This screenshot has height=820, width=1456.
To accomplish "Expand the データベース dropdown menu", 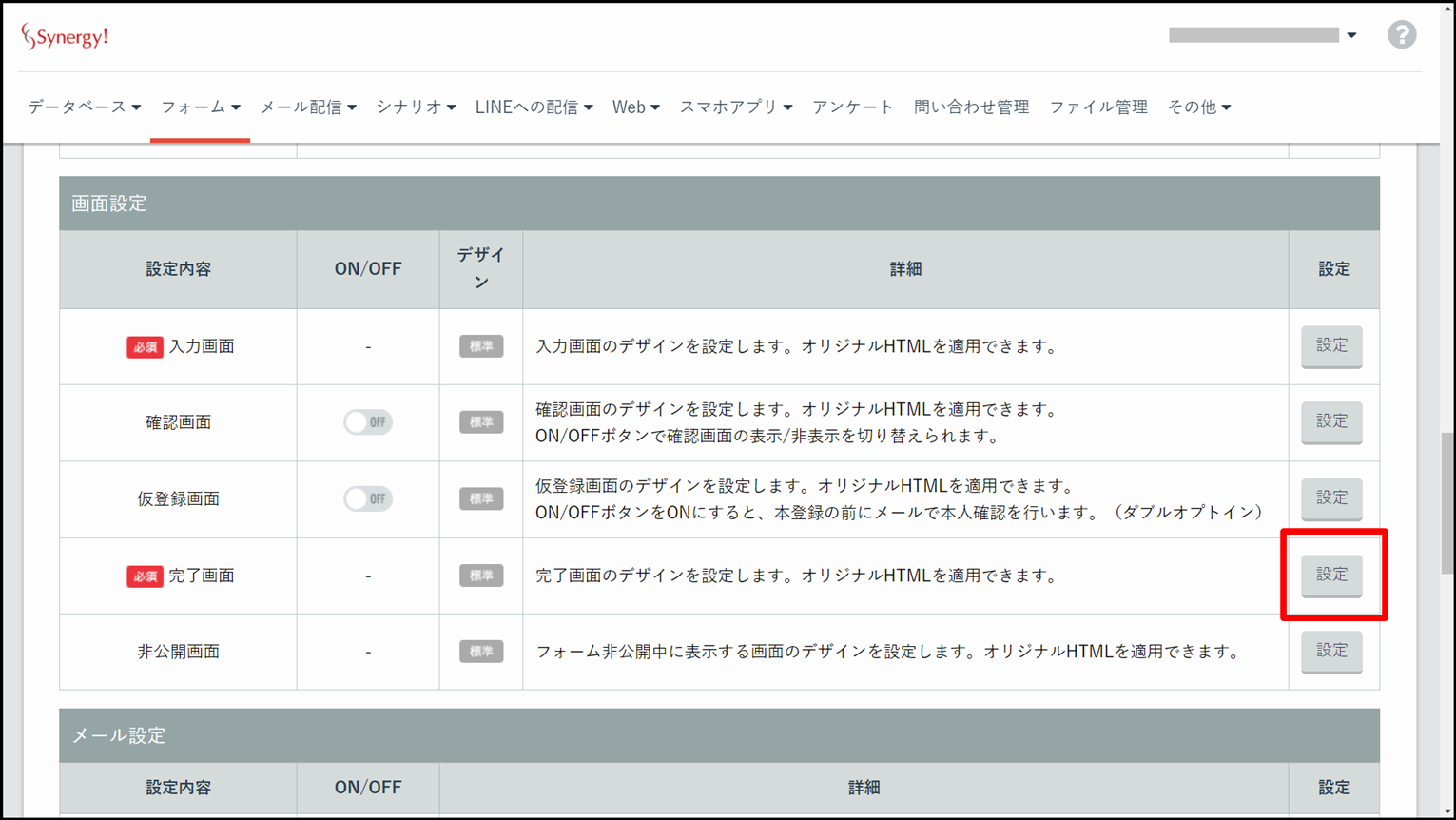I will [85, 107].
